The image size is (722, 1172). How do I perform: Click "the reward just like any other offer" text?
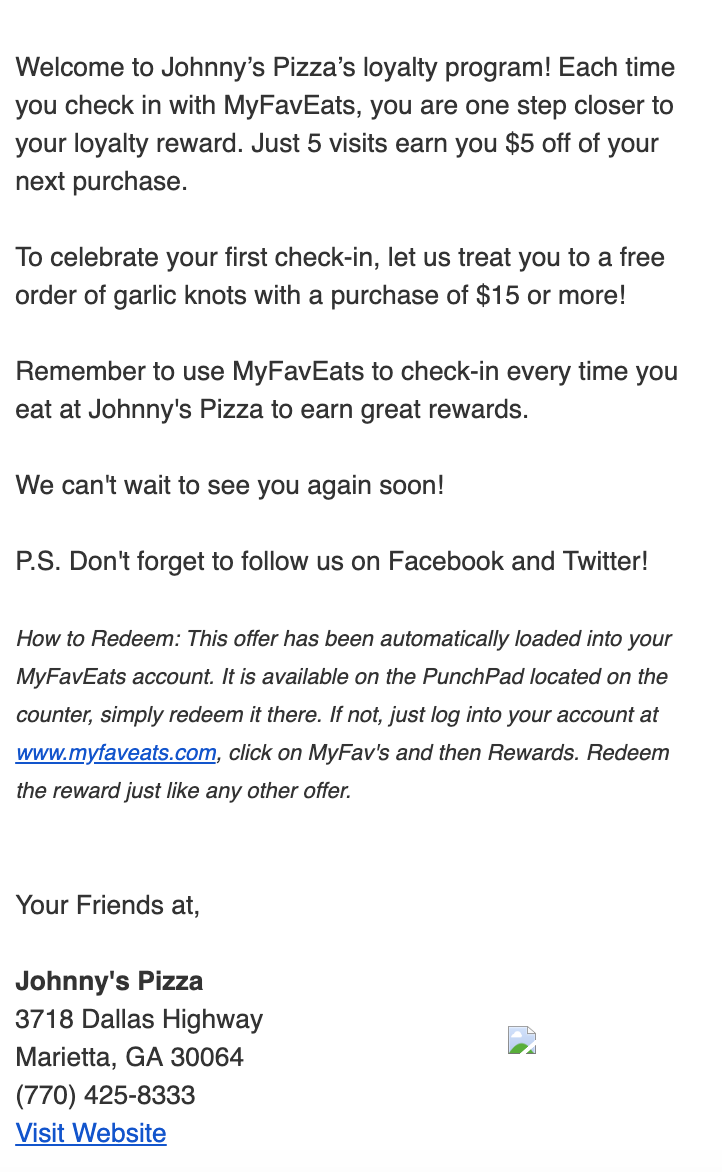point(183,791)
